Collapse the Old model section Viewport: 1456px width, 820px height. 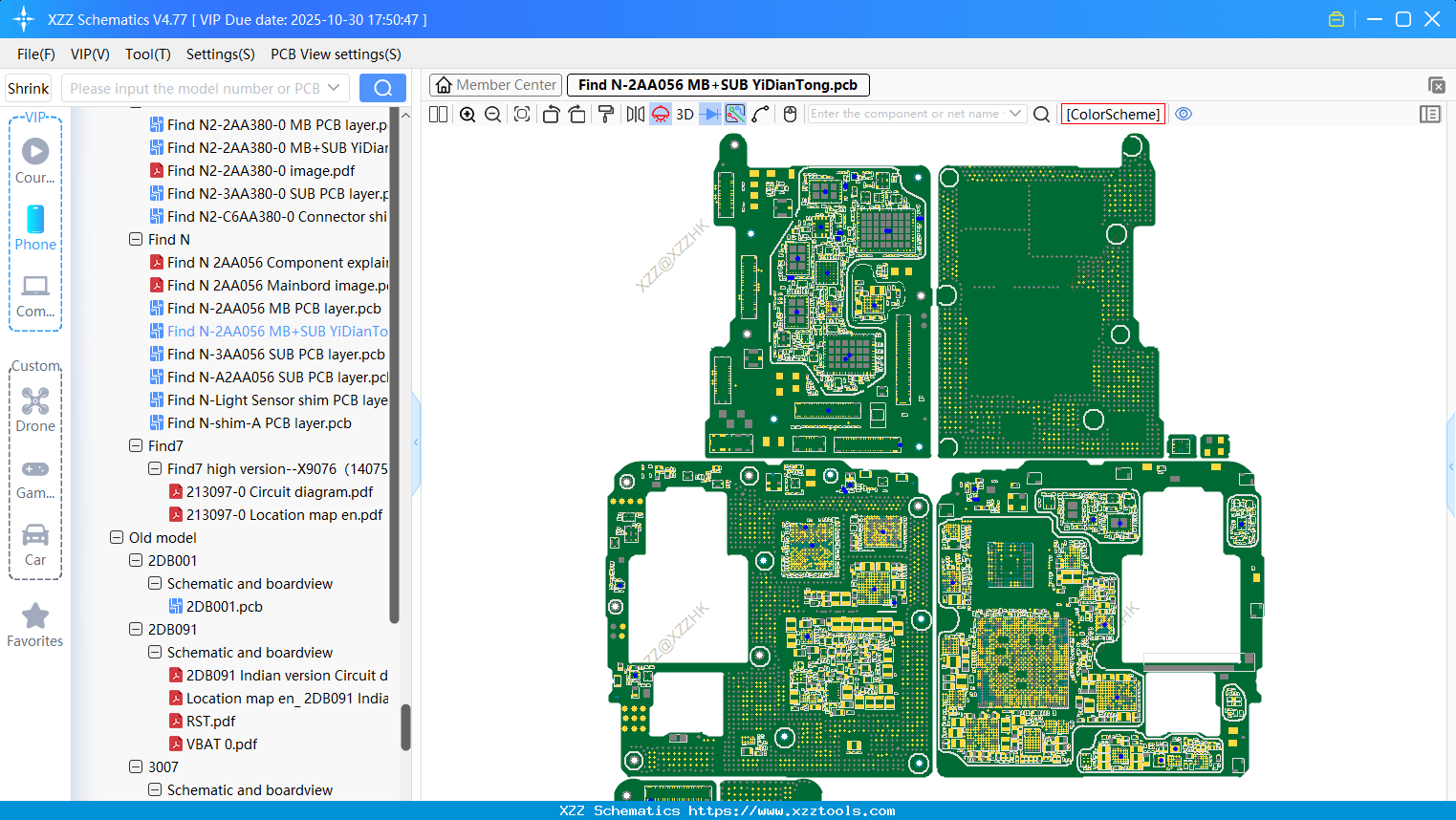(x=116, y=537)
